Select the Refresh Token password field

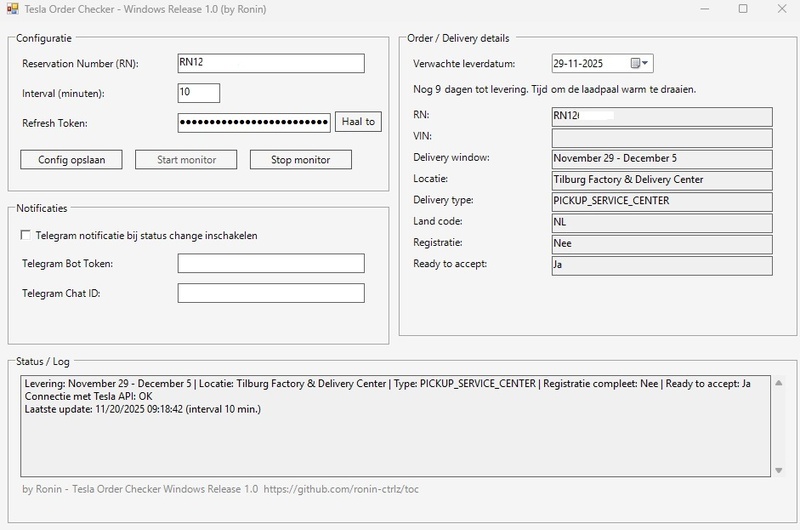tap(254, 122)
